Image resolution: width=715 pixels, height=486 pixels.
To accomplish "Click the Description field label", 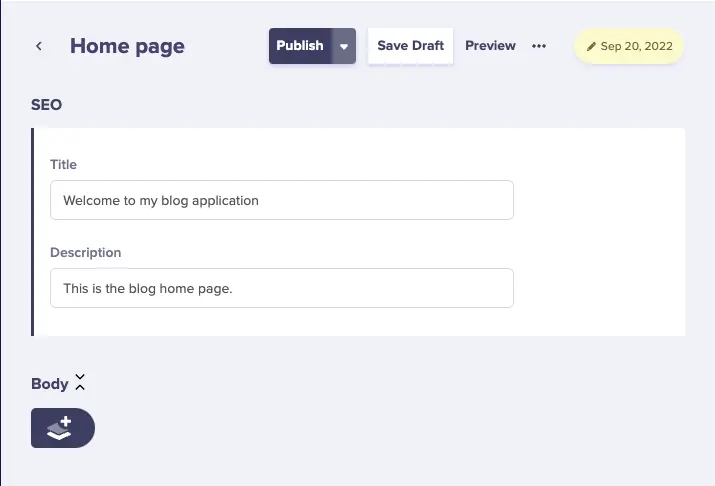I will [85, 252].
